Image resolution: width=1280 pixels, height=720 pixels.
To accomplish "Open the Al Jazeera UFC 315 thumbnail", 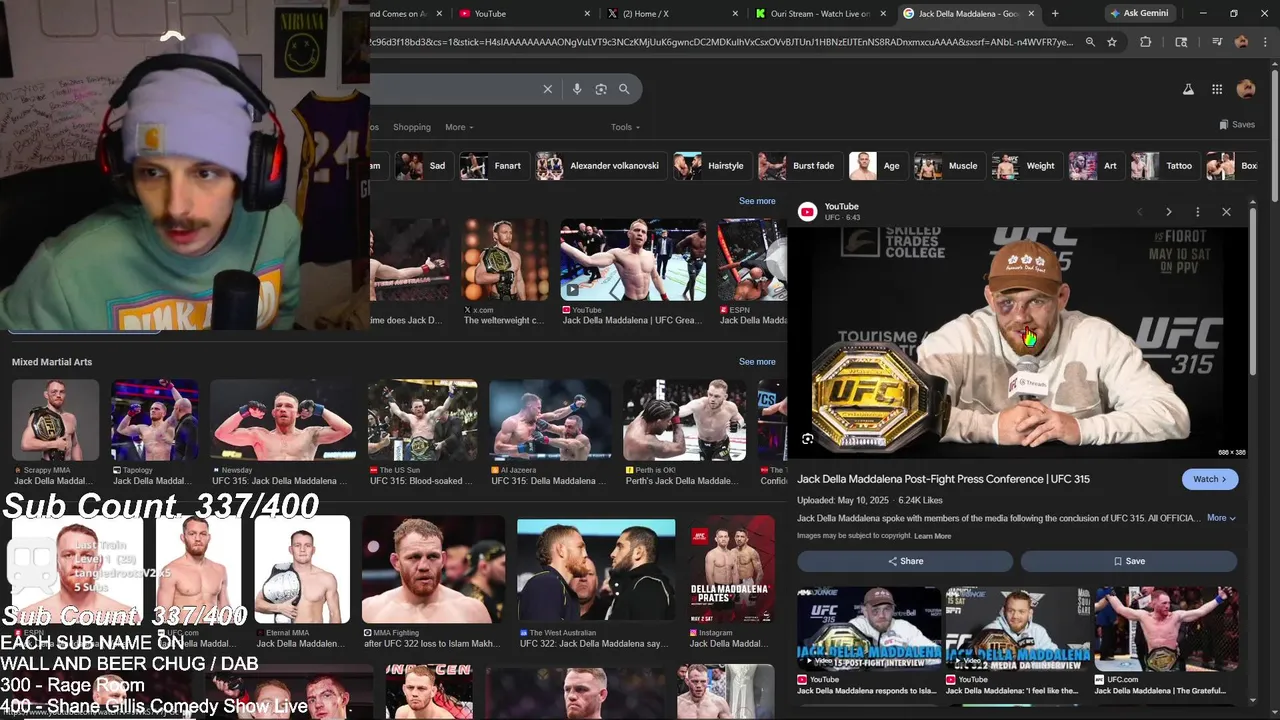I will pyautogui.click(x=550, y=420).
